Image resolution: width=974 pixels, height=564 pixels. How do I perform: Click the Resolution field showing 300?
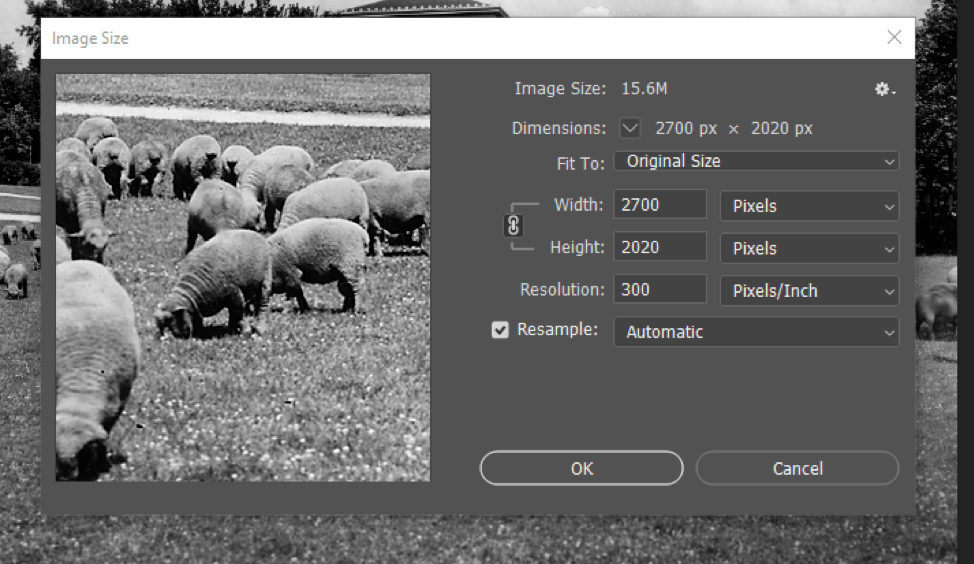tap(660, 289)
